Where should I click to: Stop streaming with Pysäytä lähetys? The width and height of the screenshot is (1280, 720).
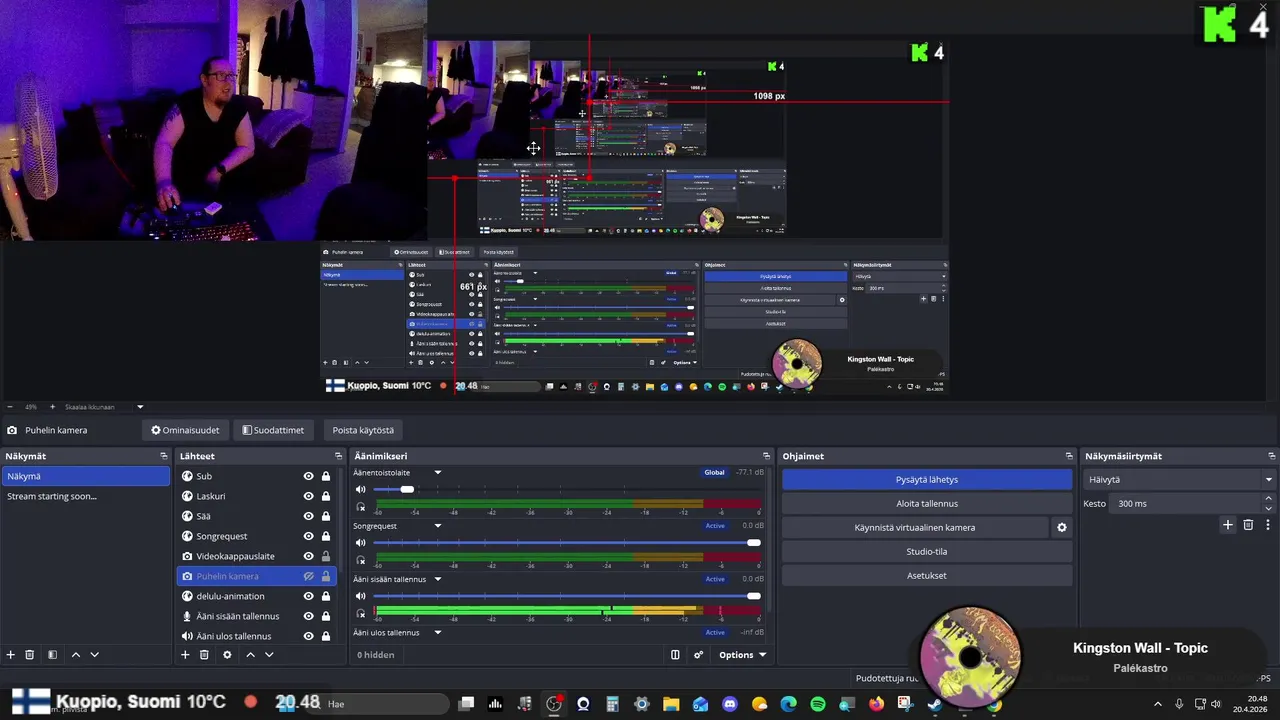click(x=927, y=480)
